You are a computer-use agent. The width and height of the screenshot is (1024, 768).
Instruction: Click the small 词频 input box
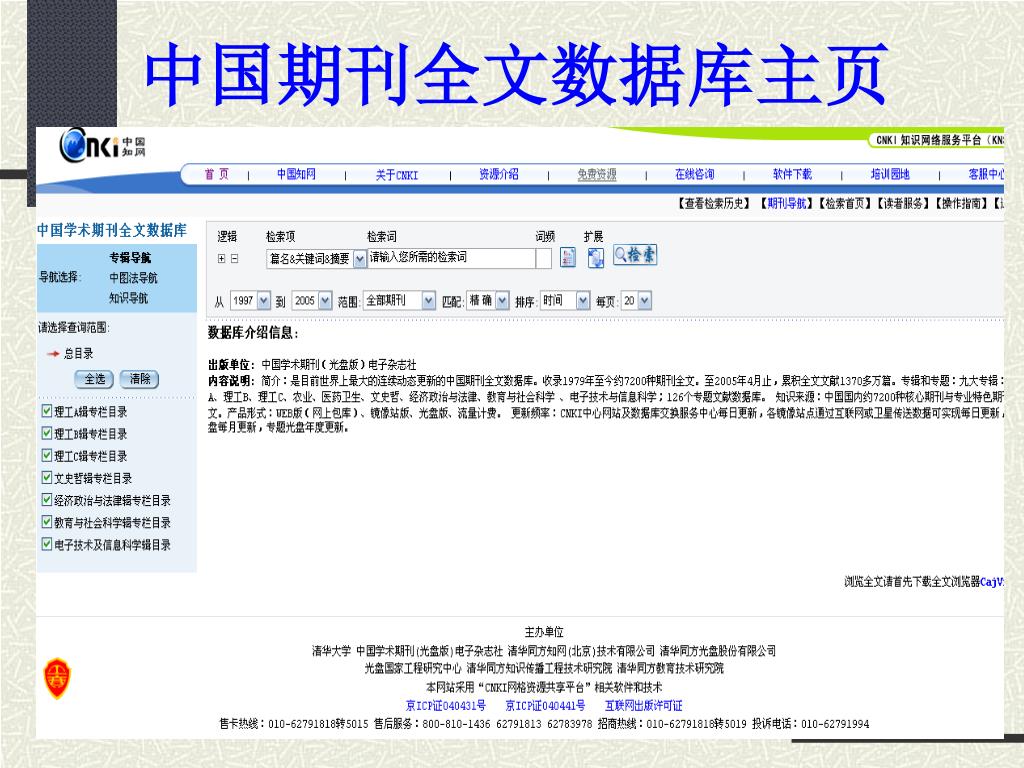coord(543,259)
